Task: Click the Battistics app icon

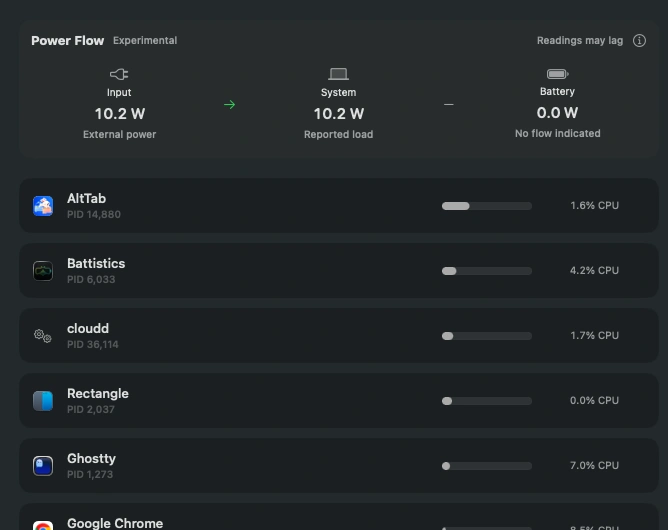Action: [x=43, y=271]
